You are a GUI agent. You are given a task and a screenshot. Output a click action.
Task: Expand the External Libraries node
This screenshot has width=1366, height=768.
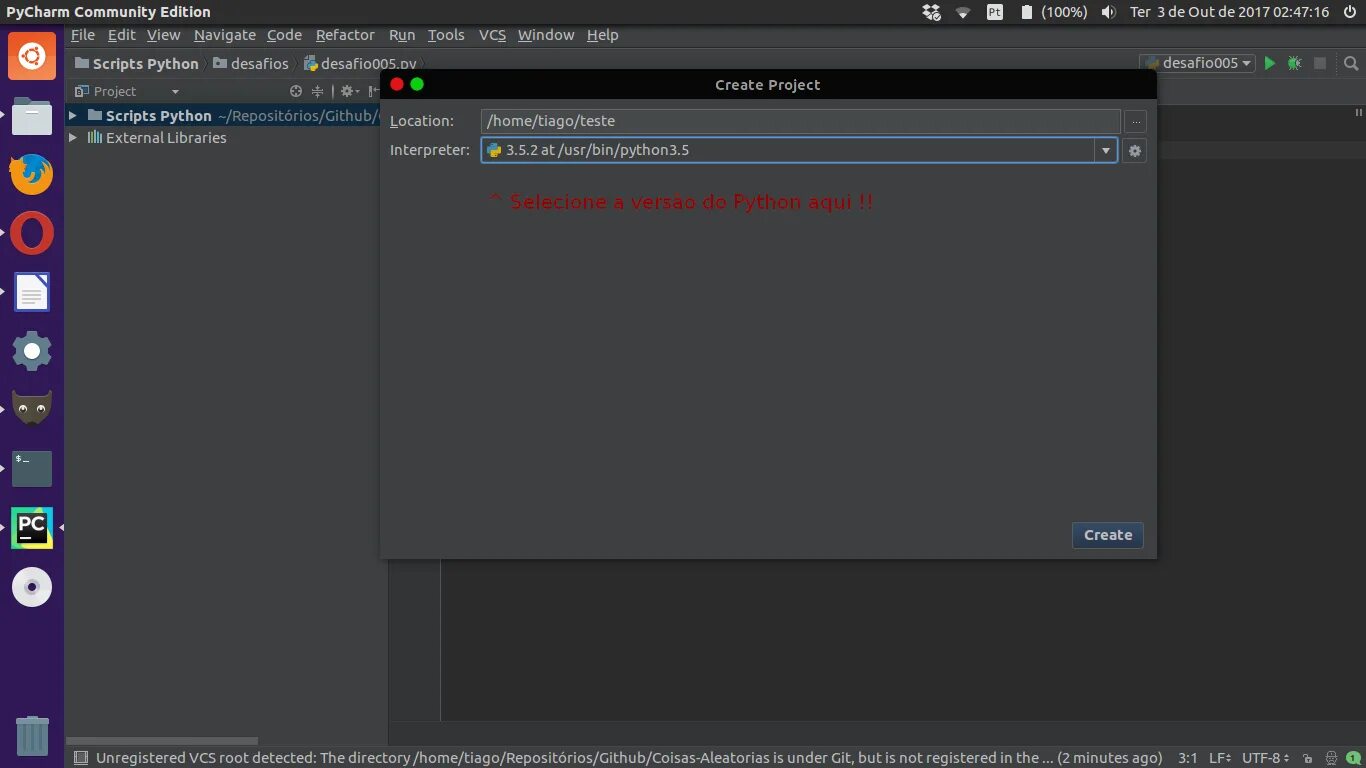(73, 137)
